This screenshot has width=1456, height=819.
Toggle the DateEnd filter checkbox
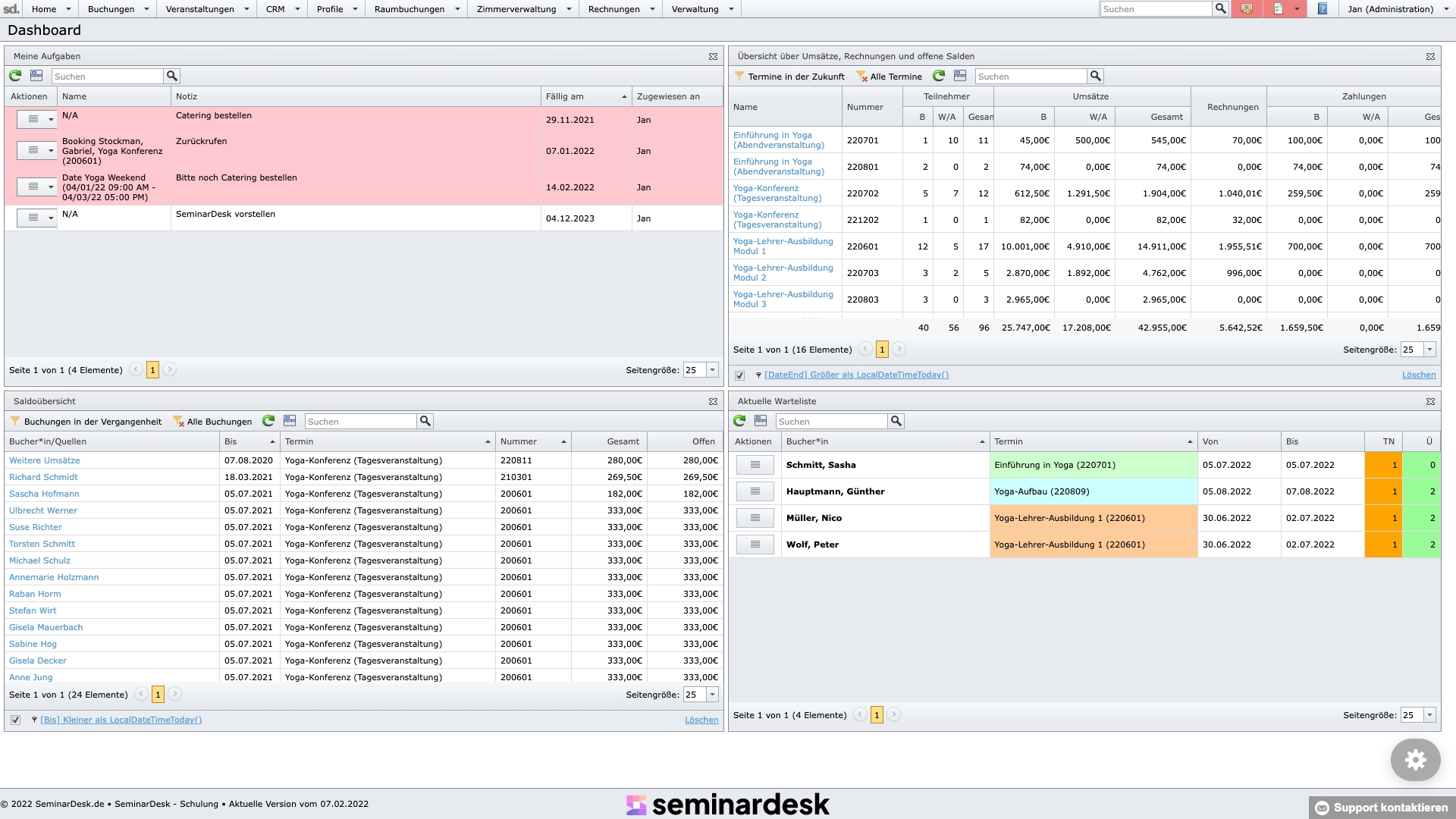tap(740, 375)
